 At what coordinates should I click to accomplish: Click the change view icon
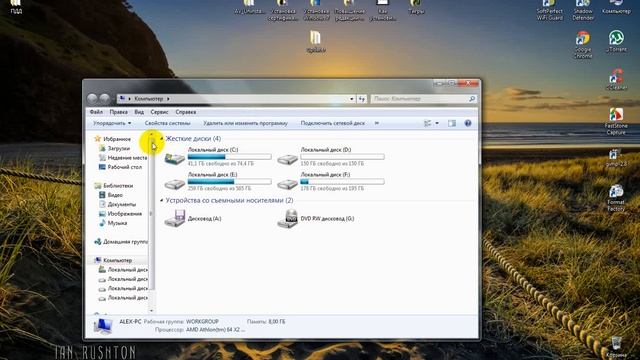(427, 123)
